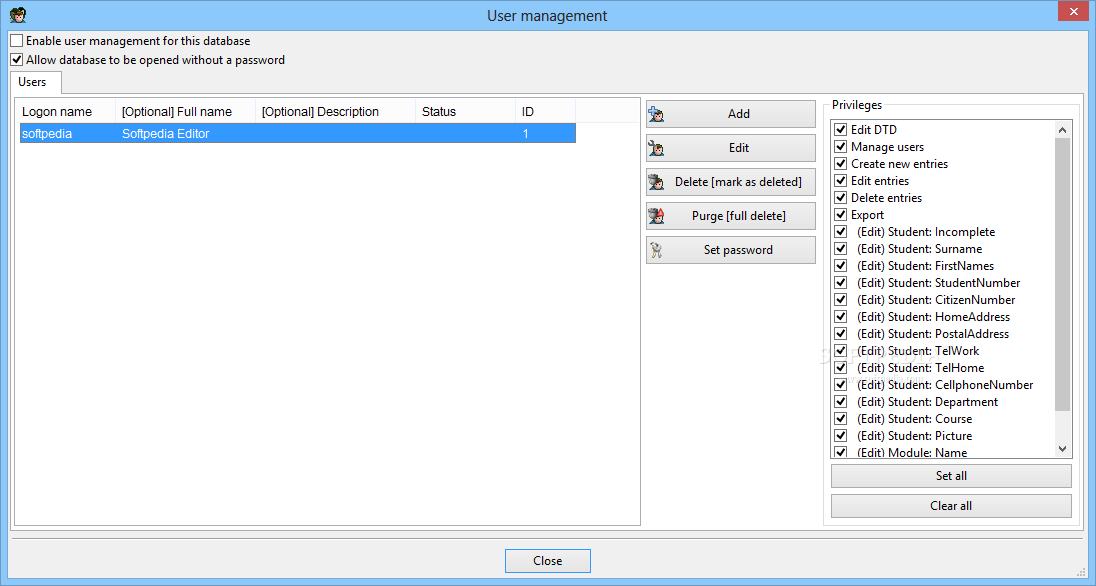This screenshot has height=586, width=1096.
Task: Toggle (Edit) Student: Surname privilege
Action: click(841, 249)
